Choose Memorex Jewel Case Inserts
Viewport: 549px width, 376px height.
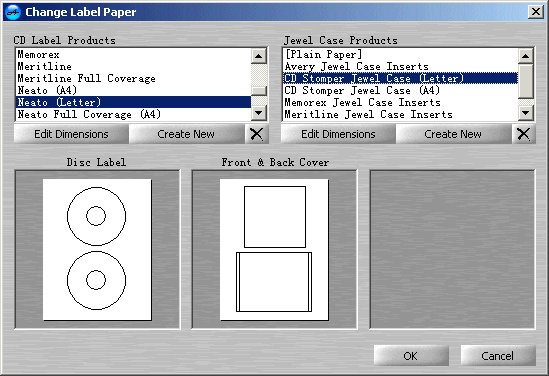[400, 102]
